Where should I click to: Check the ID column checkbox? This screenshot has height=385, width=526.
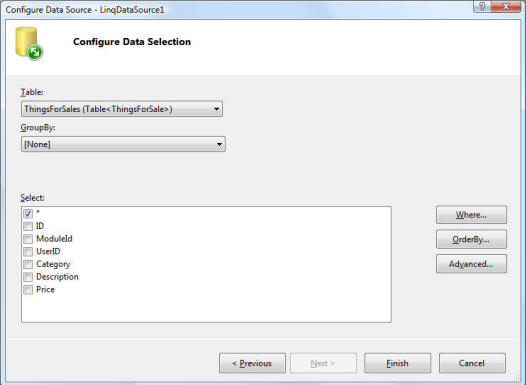(28, 226)
